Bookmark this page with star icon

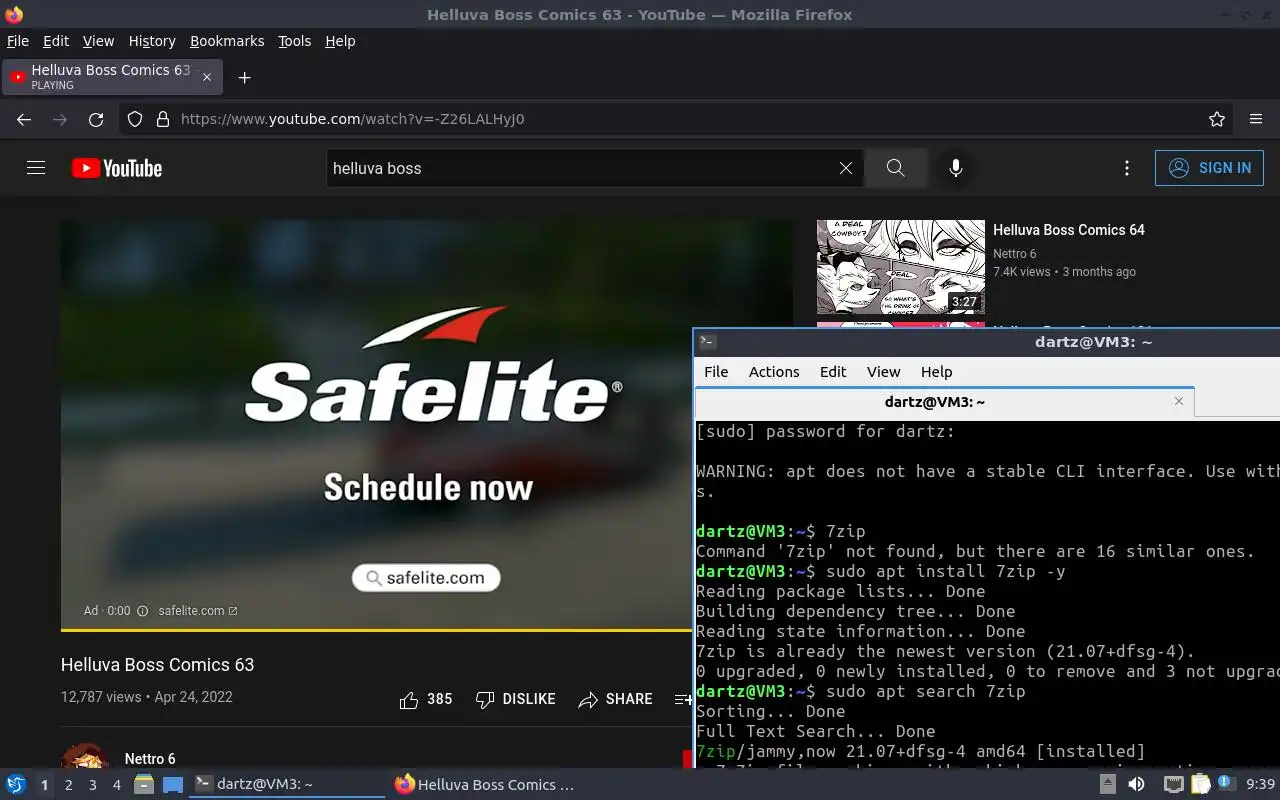pyautogui.click(x=1217, y=119)
